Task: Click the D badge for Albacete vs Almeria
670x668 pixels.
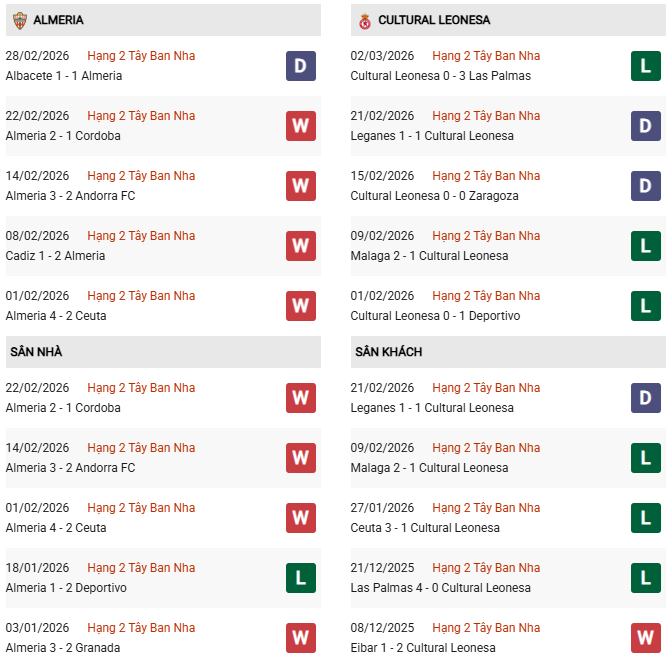Action: (301, 66)
